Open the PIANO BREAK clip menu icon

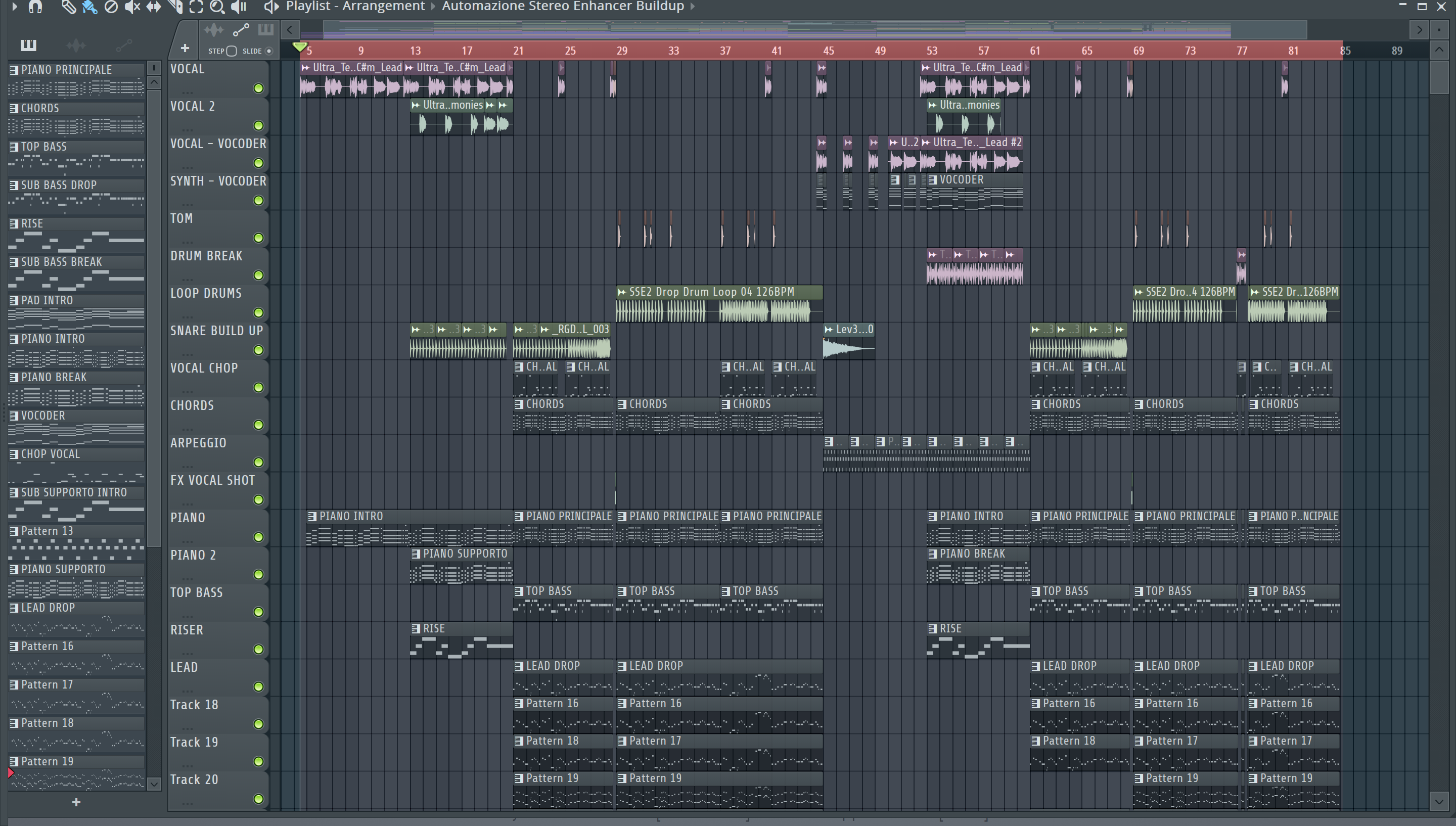(x=932, y=554)
